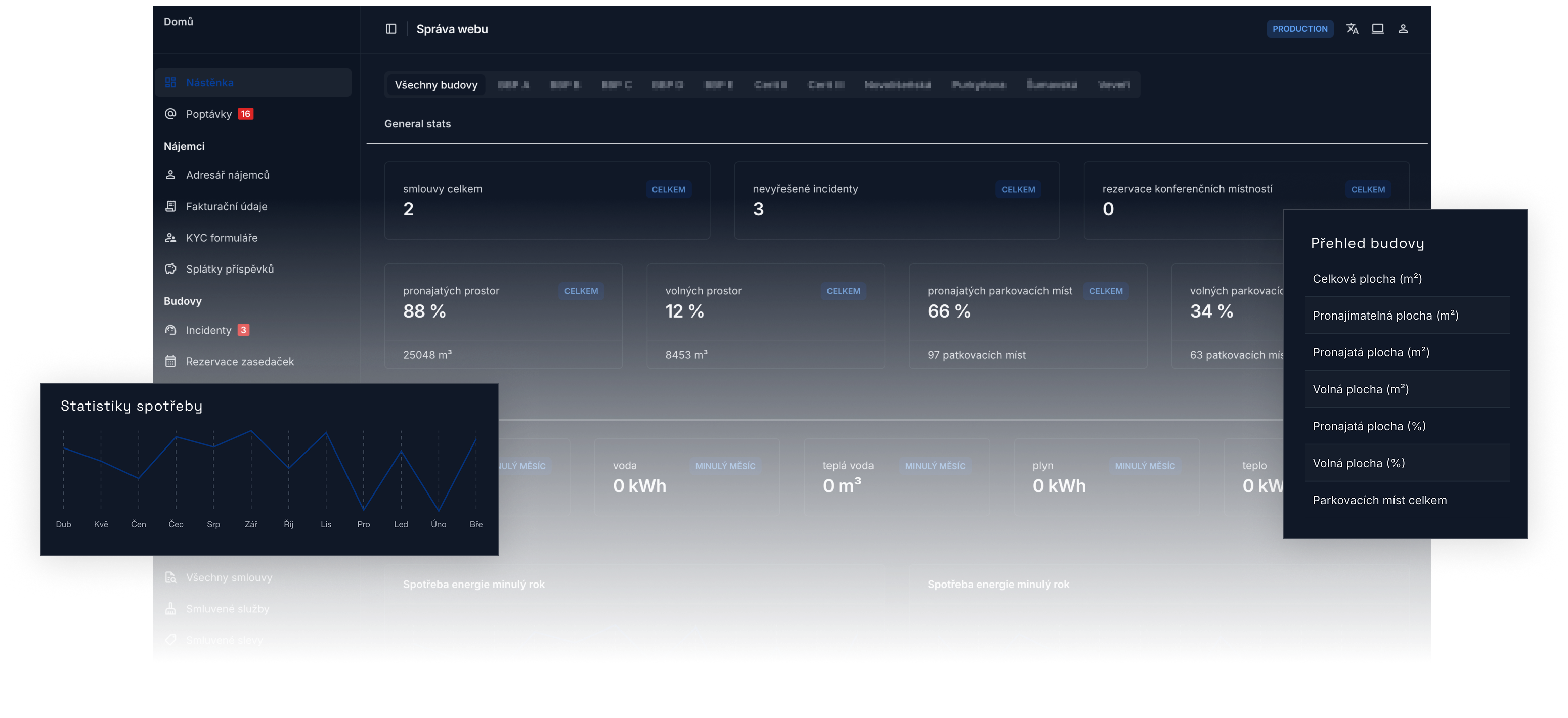This screenshot has width=1568, height=718.
Task: Click the display mode monitor icon
Action: [1377, 29]
